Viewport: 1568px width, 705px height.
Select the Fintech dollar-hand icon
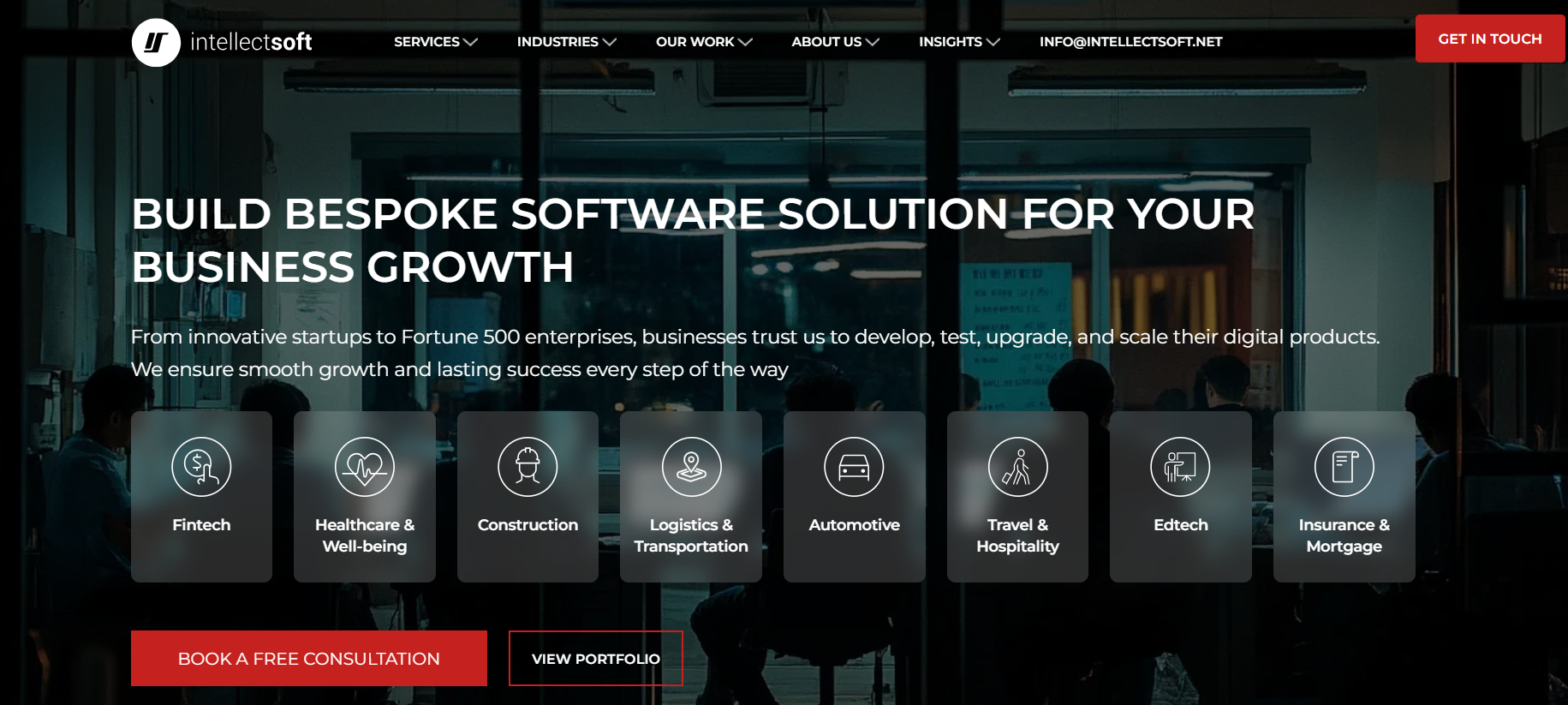tap(201, 467)
